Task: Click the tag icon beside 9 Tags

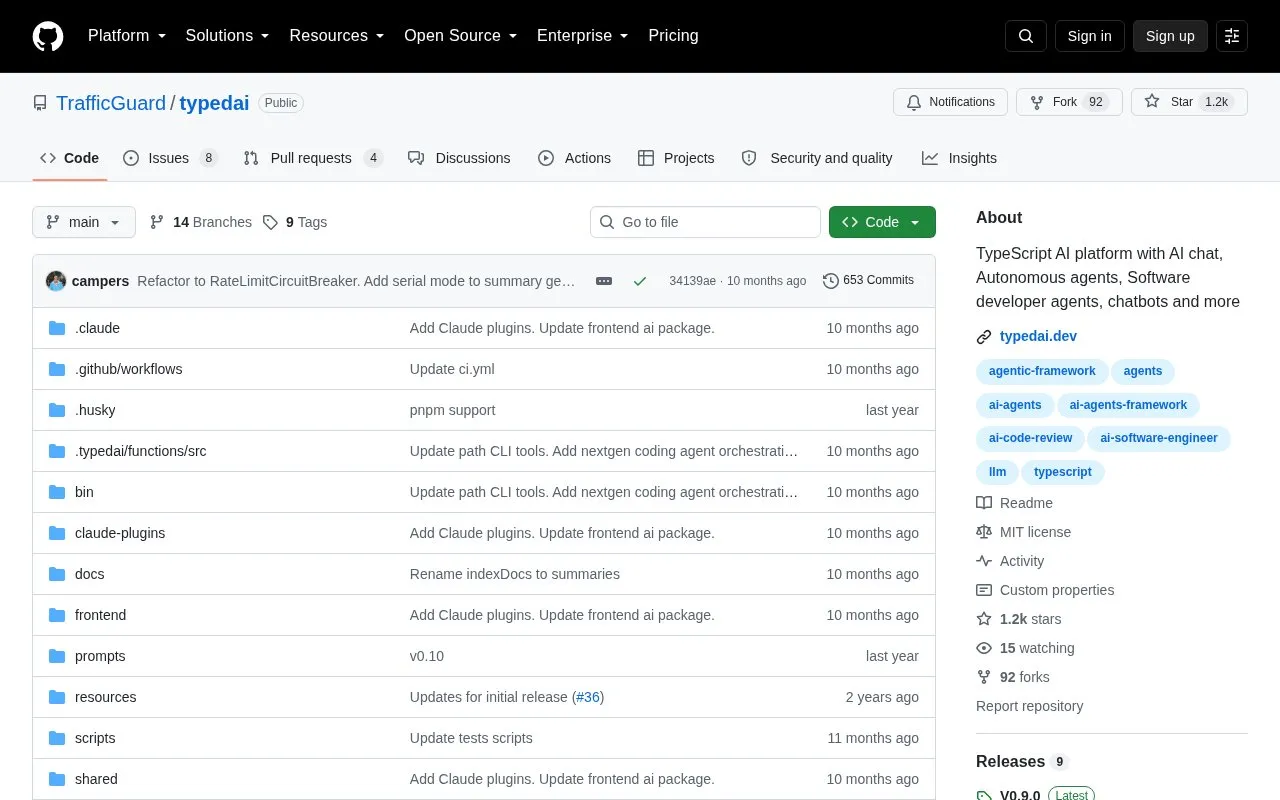Action: 270,222
